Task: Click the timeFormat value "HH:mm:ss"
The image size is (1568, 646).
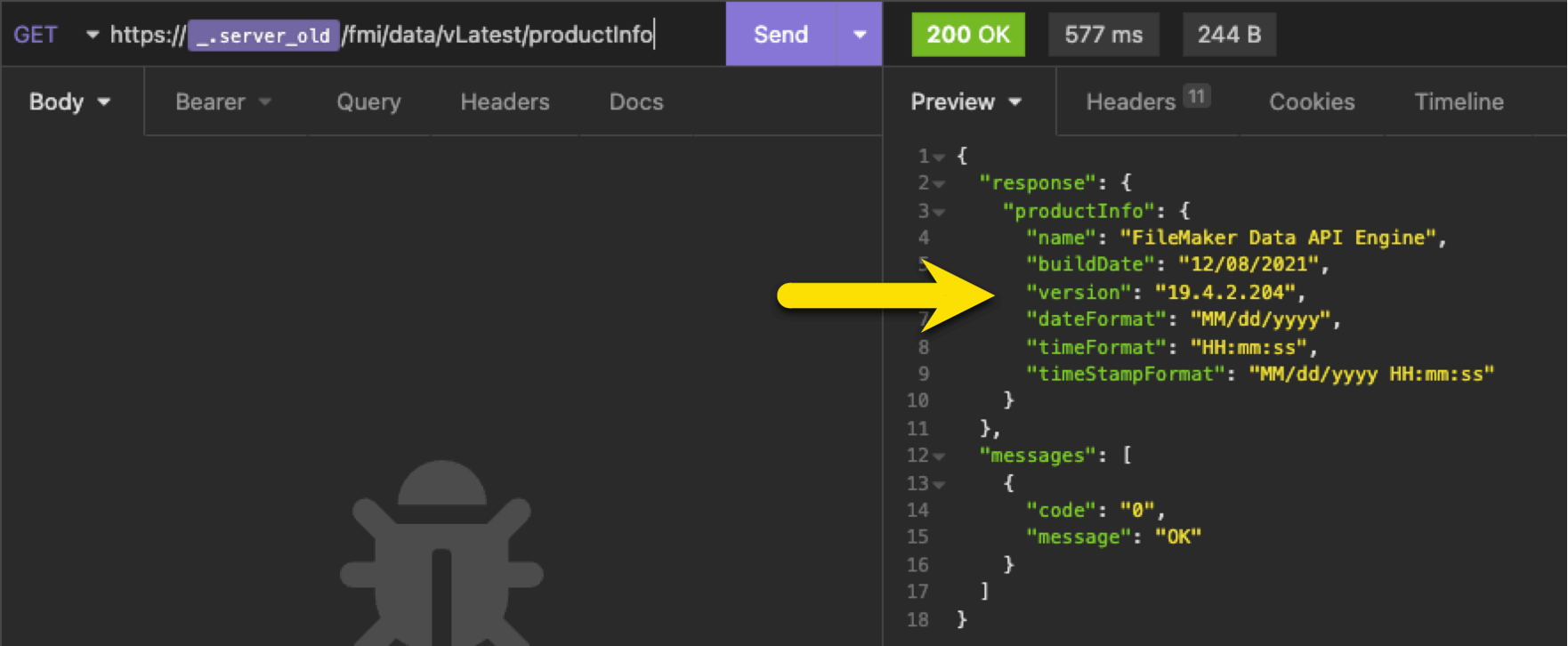Action: tap(1249, 347)
